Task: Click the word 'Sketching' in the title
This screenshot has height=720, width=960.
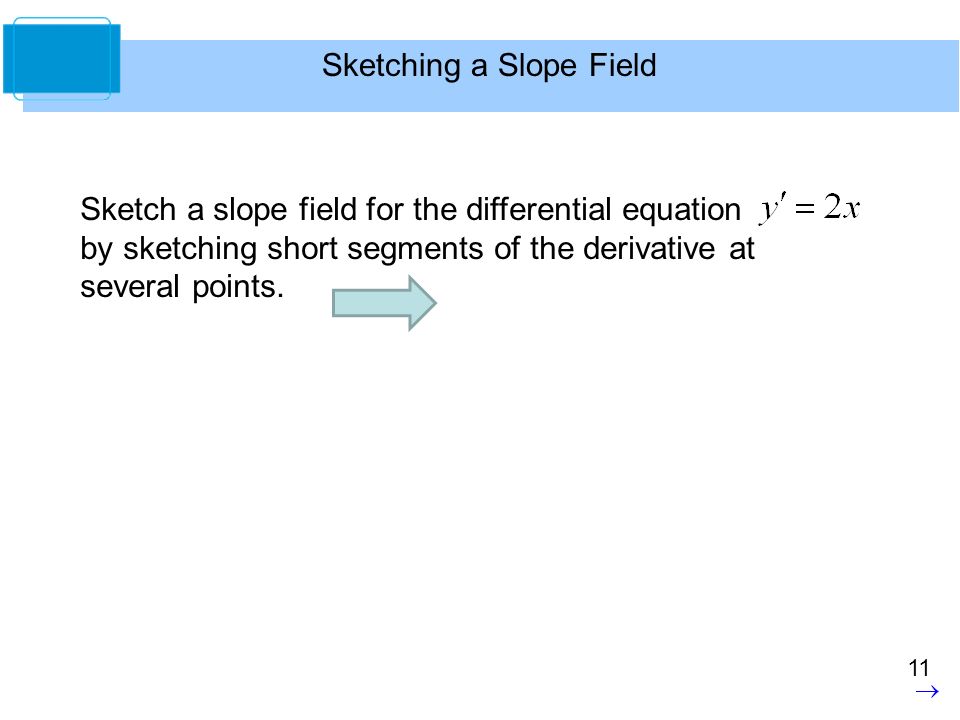Action: click(x=391, y=66)
